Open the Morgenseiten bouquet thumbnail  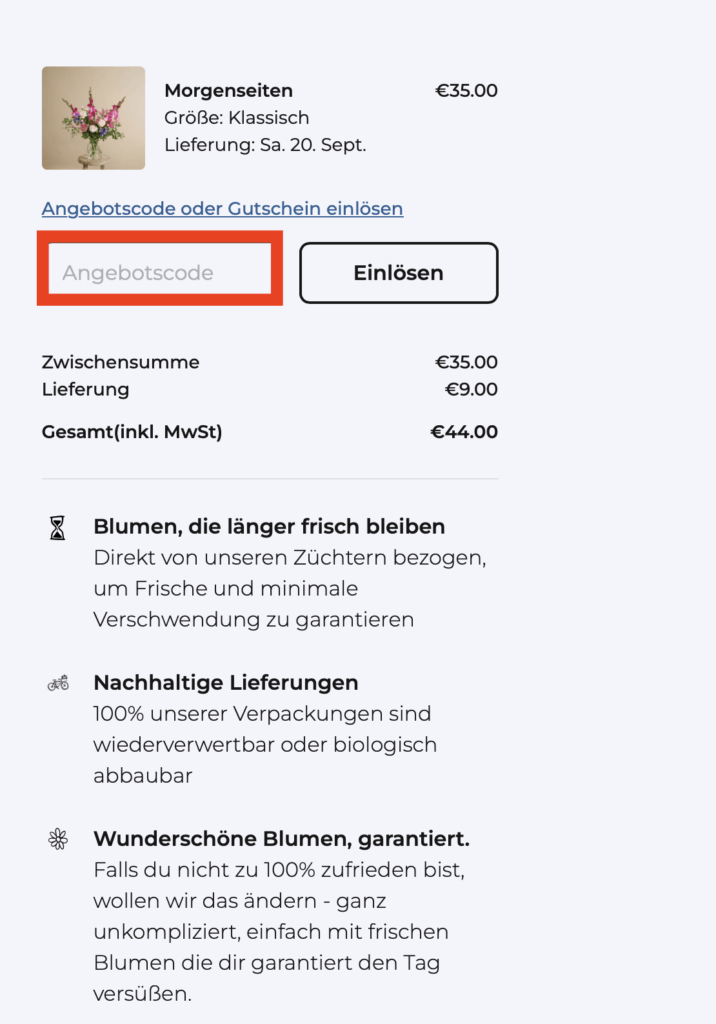[93, 118]
